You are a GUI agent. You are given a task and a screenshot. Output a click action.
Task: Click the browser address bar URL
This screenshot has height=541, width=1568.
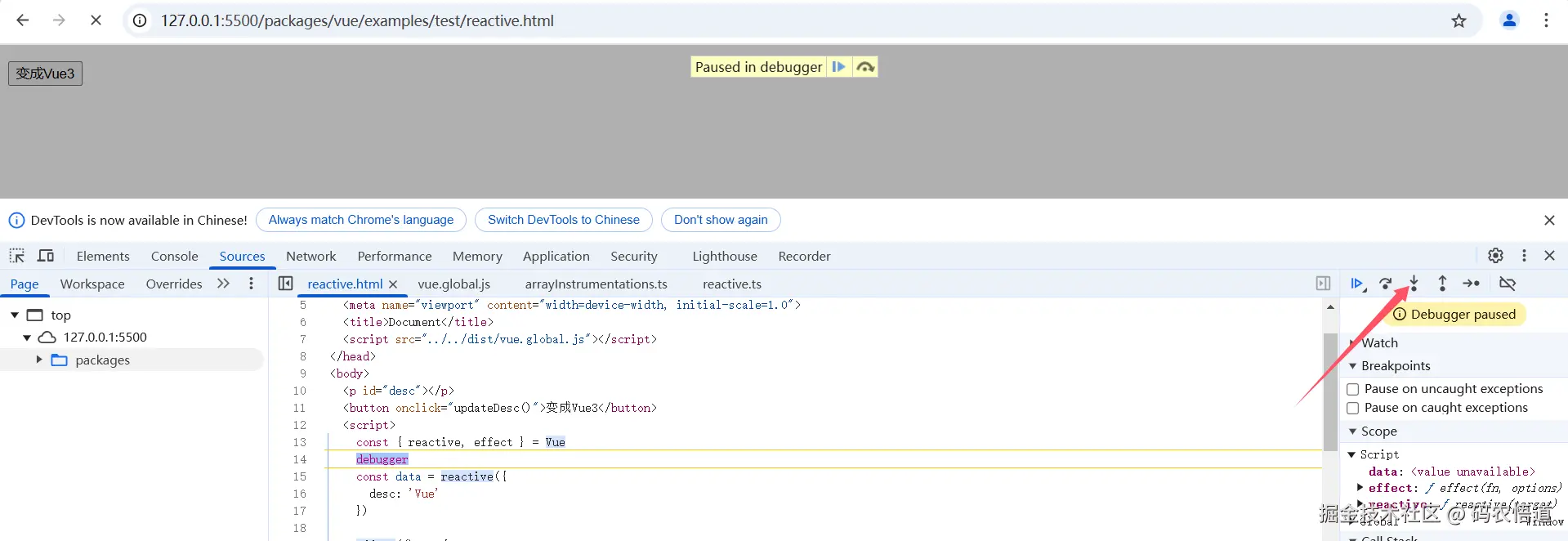357,20
